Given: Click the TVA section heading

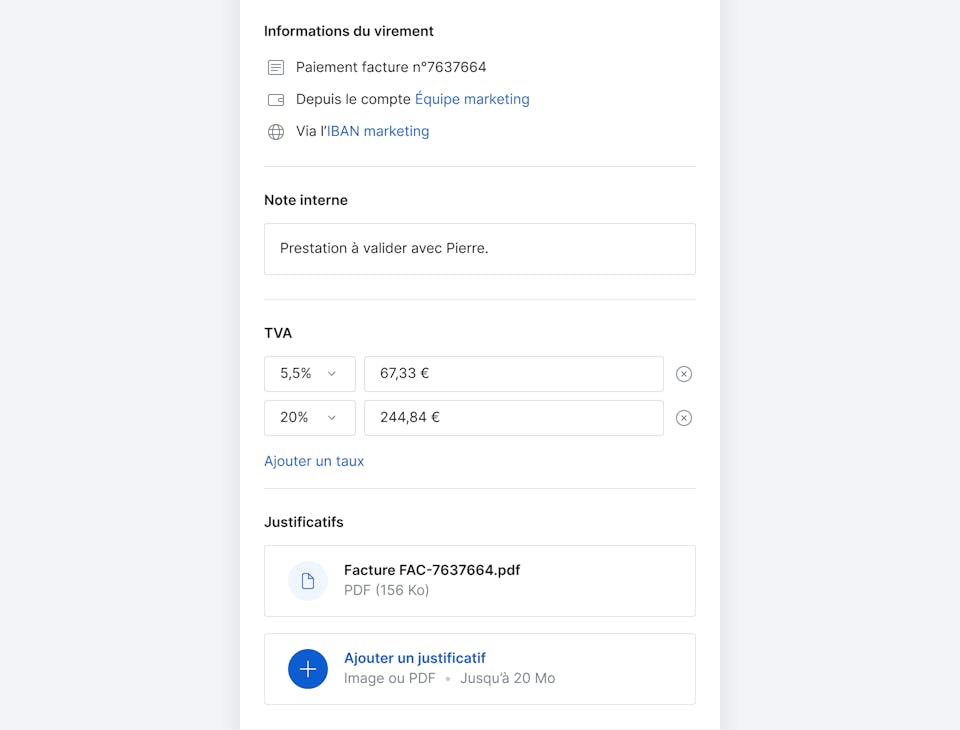Looking at the screenshot, I should coord(278,333).
